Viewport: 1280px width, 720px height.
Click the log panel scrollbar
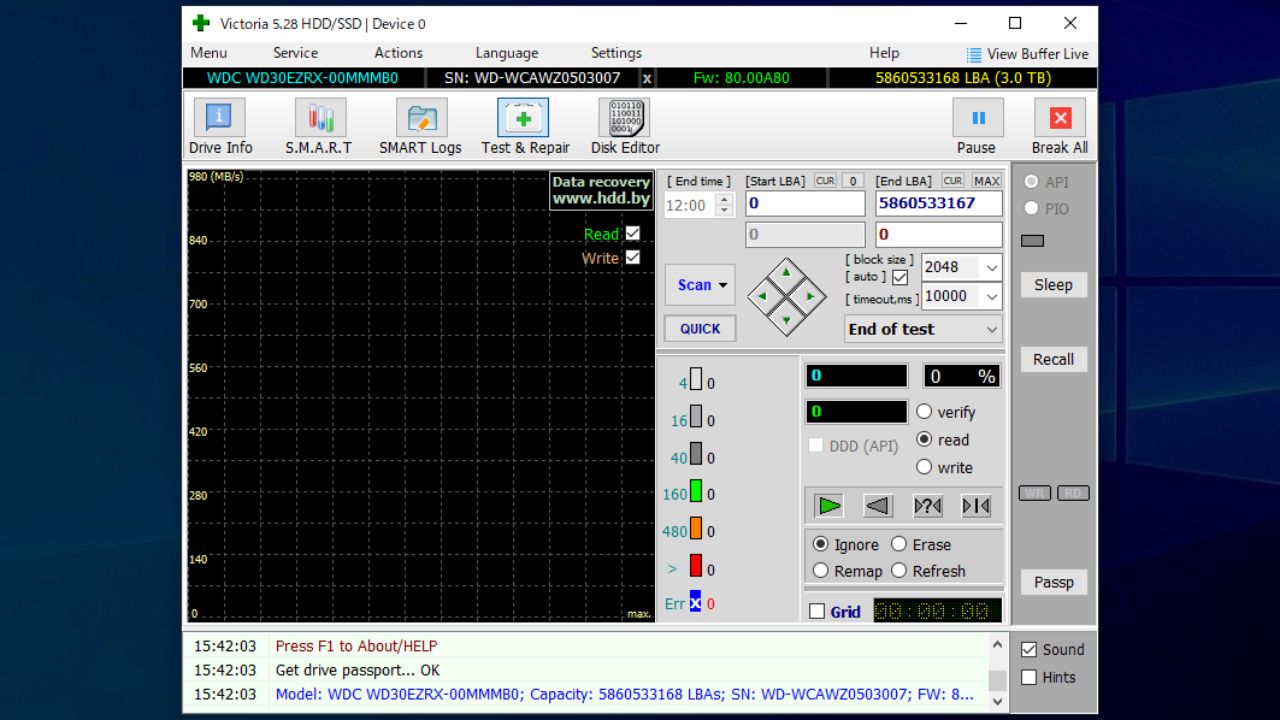[997, 671]
